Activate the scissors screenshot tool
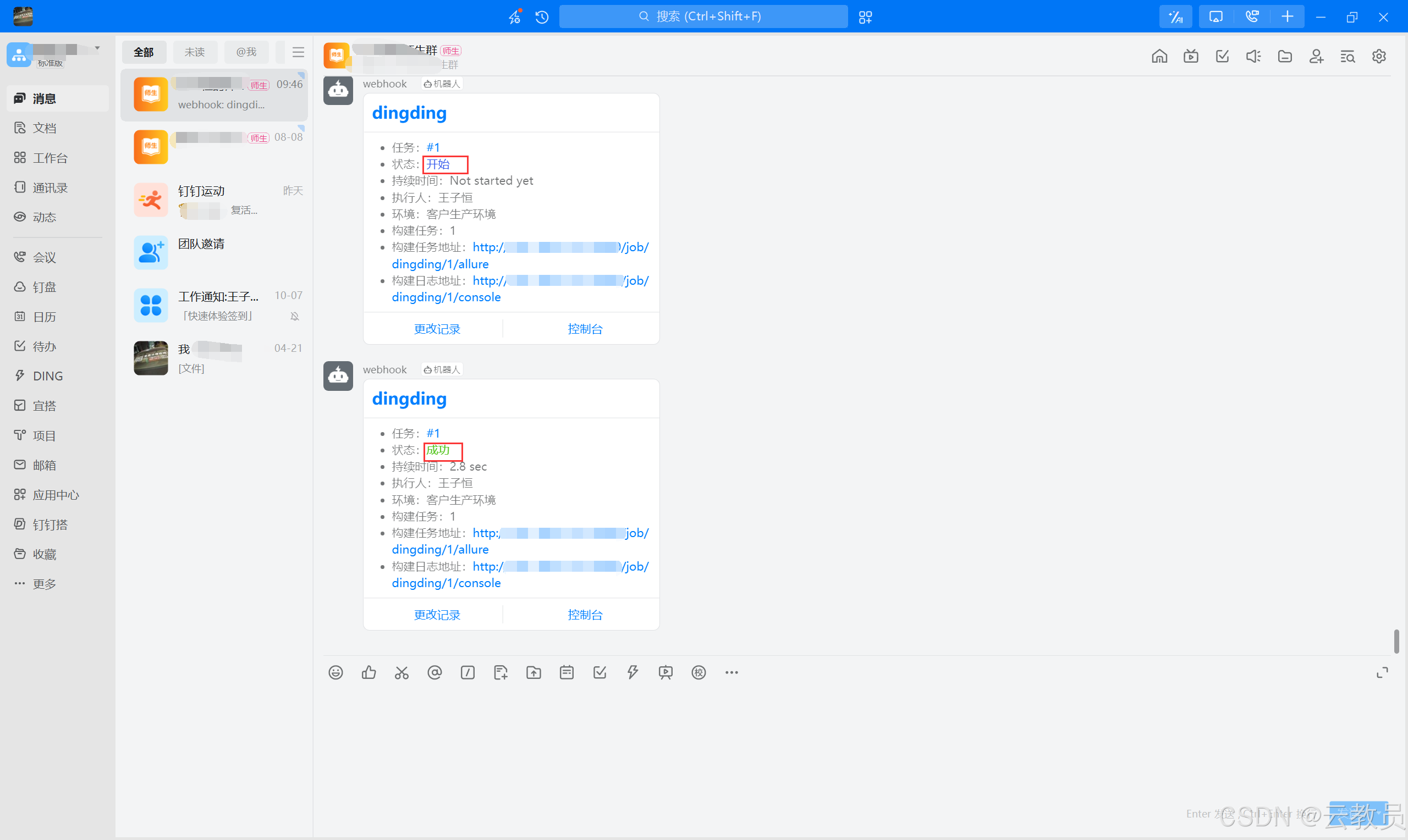The width and height of the screenshot is (1408, 840). (402, 672)
